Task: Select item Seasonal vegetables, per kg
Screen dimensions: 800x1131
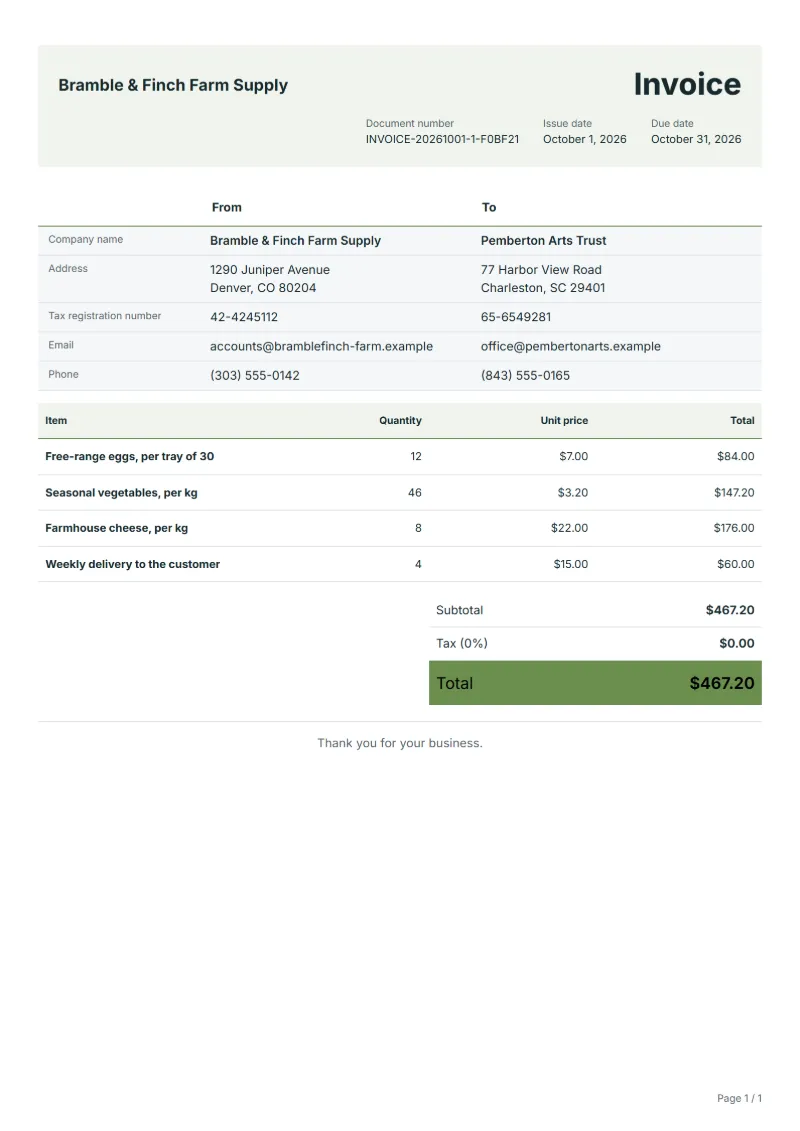Action: [x=121, y=493]
